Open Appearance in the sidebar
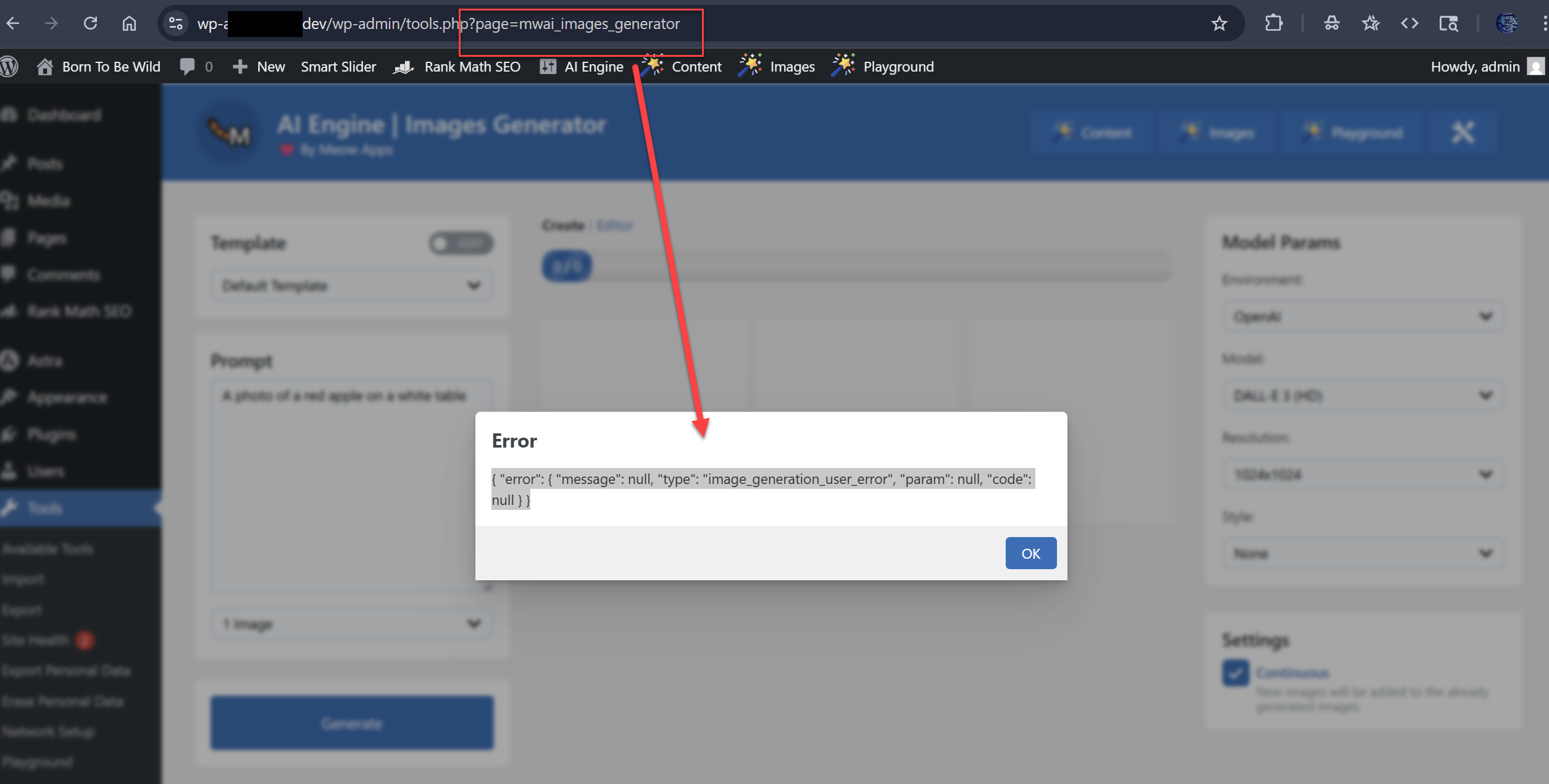The image size is (1549, 784). (x=67, y=398)
